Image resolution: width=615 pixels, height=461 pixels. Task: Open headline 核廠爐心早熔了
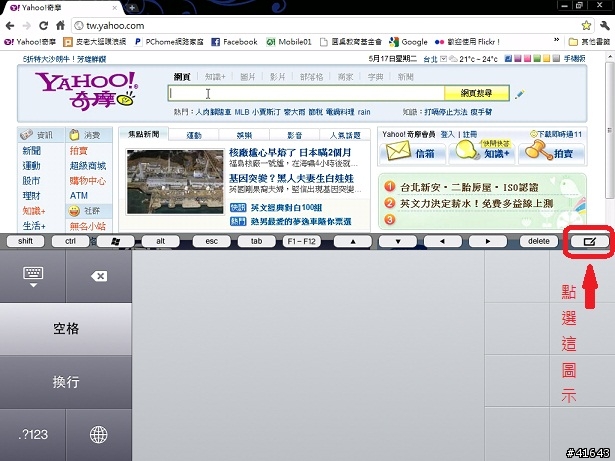[290, 152]
